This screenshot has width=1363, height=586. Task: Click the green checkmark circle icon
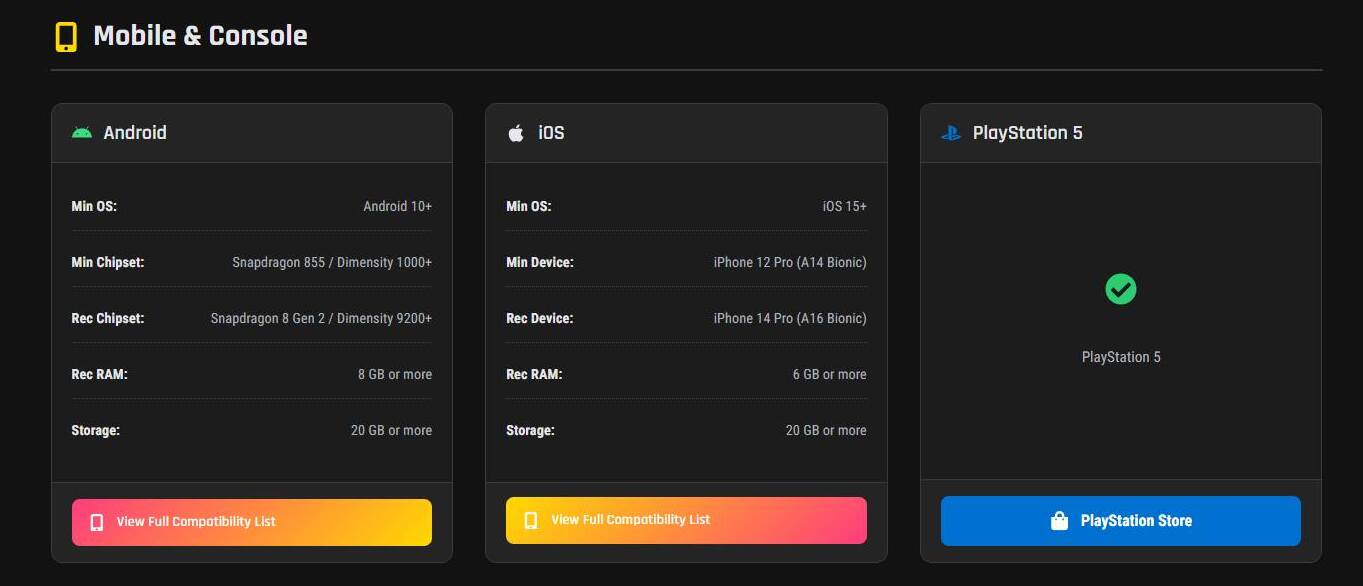point(1120,290)
